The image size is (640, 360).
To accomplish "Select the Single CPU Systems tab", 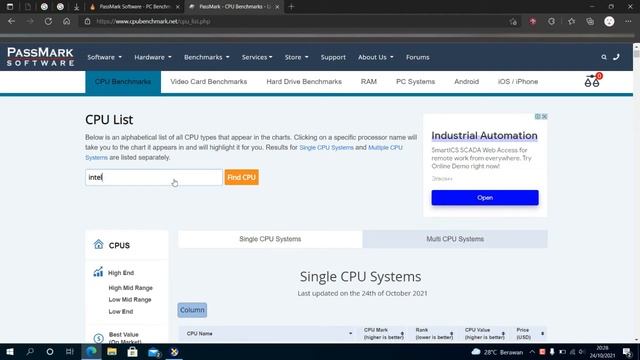I will [x=270, y=239].
